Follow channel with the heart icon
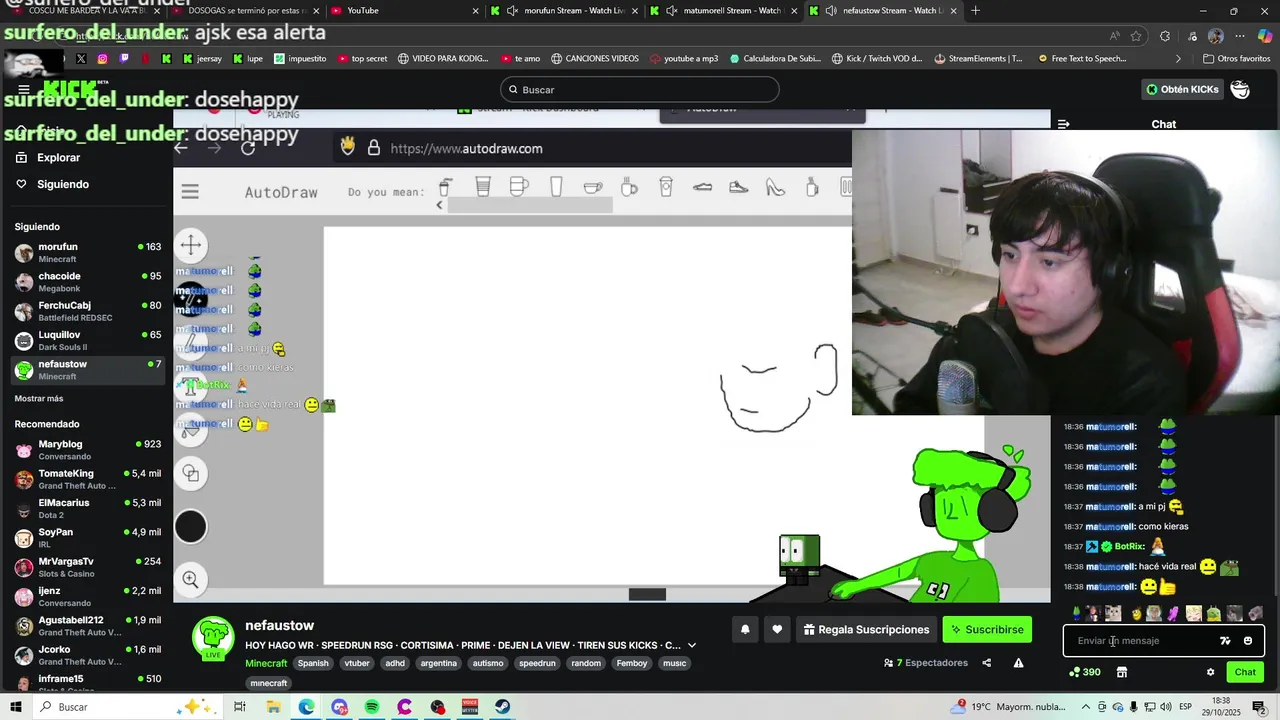1280x720 pixels. (x=777, y=629)
